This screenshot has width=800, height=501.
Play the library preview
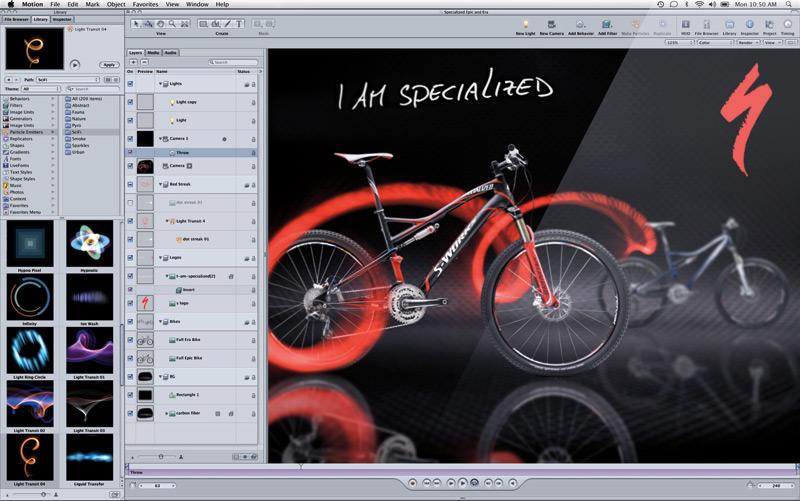(x=75, y=65)
